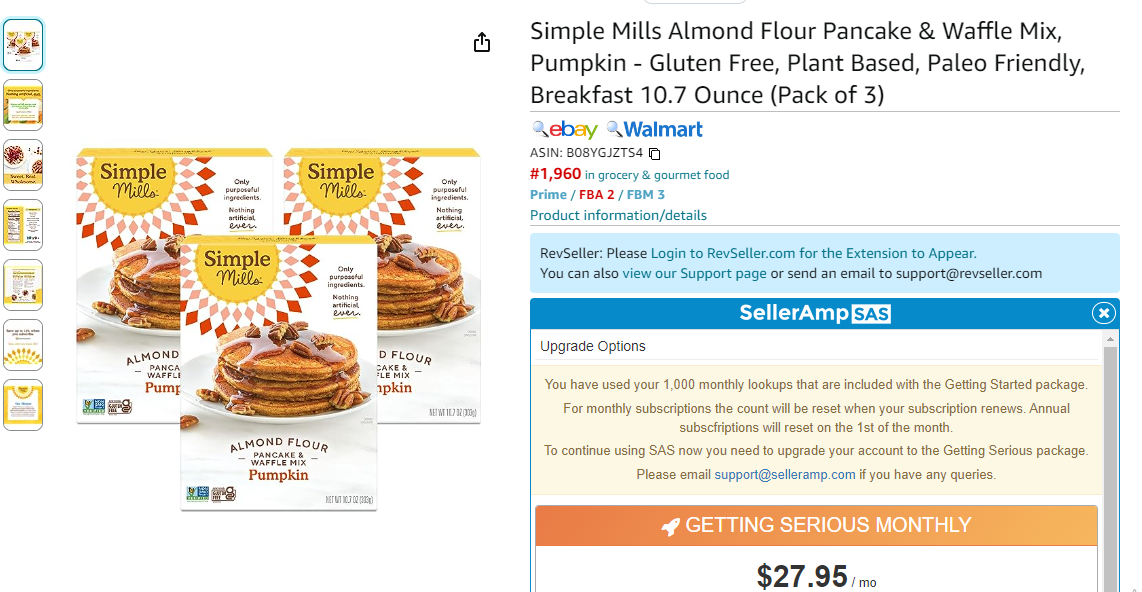Close the SellerAmp SAS panel
Screen dimensions: 1142x592
point(1103,313)
